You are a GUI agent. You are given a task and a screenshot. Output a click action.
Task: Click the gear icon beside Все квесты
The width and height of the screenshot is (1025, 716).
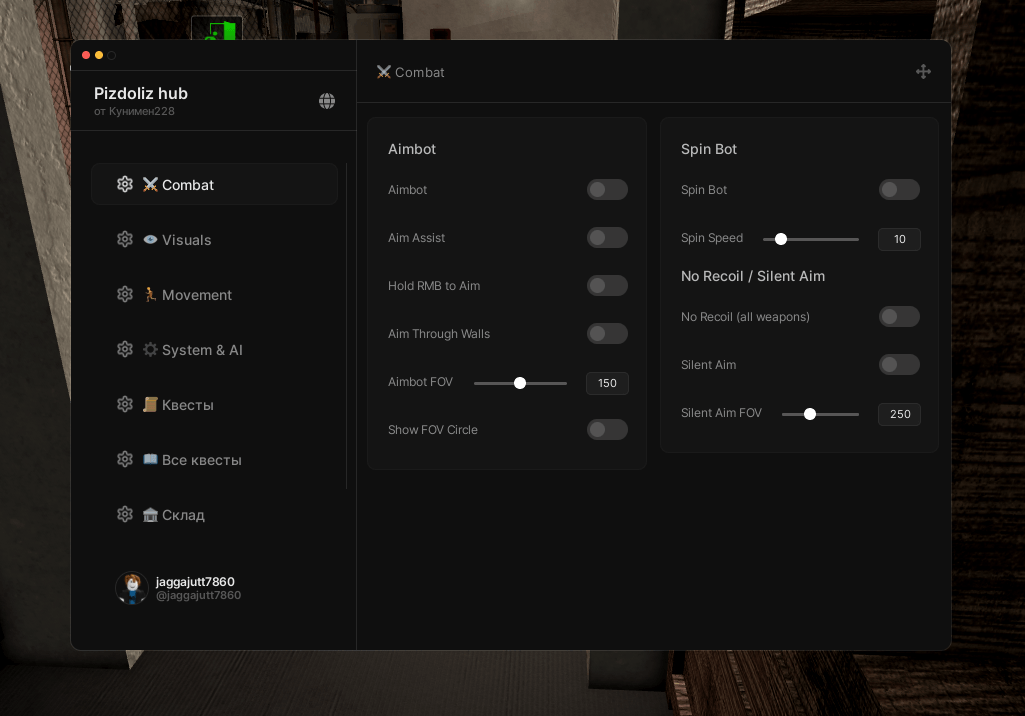125,459
